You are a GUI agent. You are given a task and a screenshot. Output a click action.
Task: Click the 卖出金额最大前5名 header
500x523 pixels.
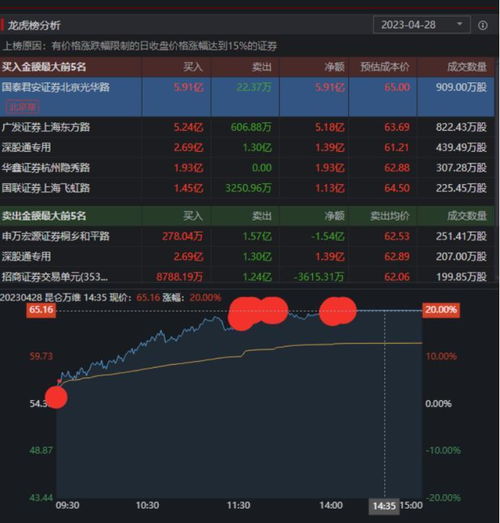[x=44, y=216]
